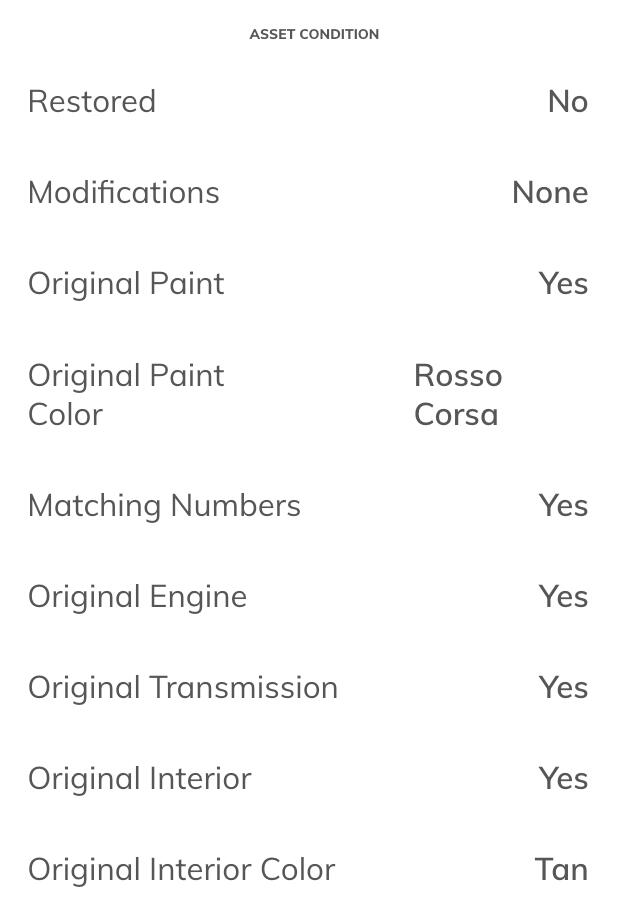Select the 'Yes' value for Original Transmission
This screenshot has width=642, height=905.
coord(563,687)
